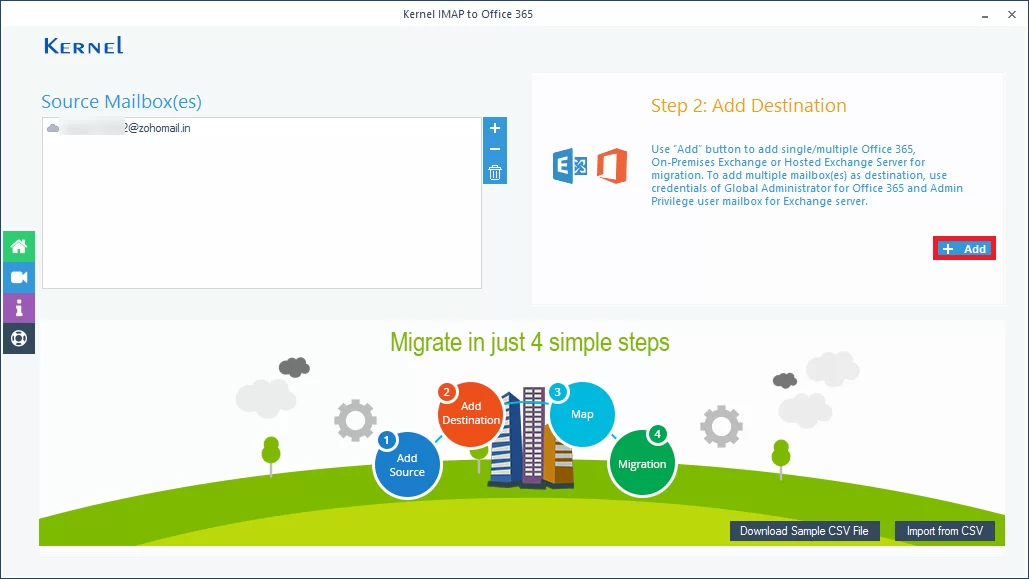The height and width of the screenshot is (579, 1029).
Task: Open the video demo from the sidebar
Action: (19, 277)
